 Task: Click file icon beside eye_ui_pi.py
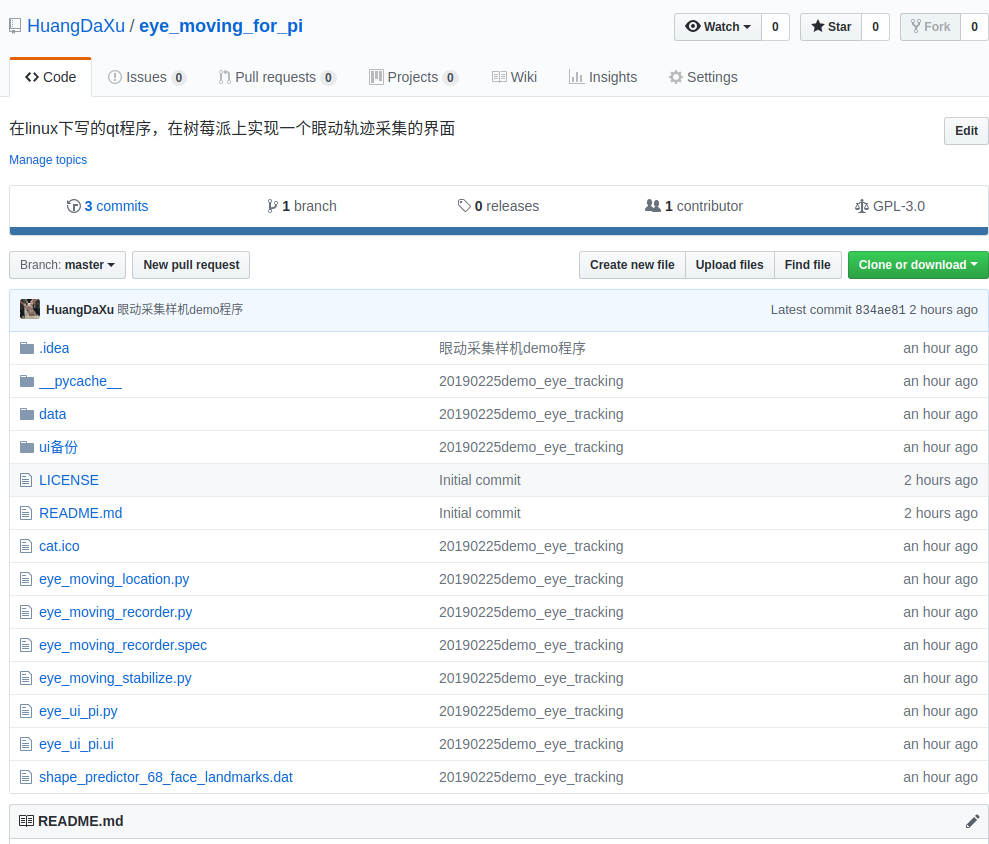(x=26, y=711)
